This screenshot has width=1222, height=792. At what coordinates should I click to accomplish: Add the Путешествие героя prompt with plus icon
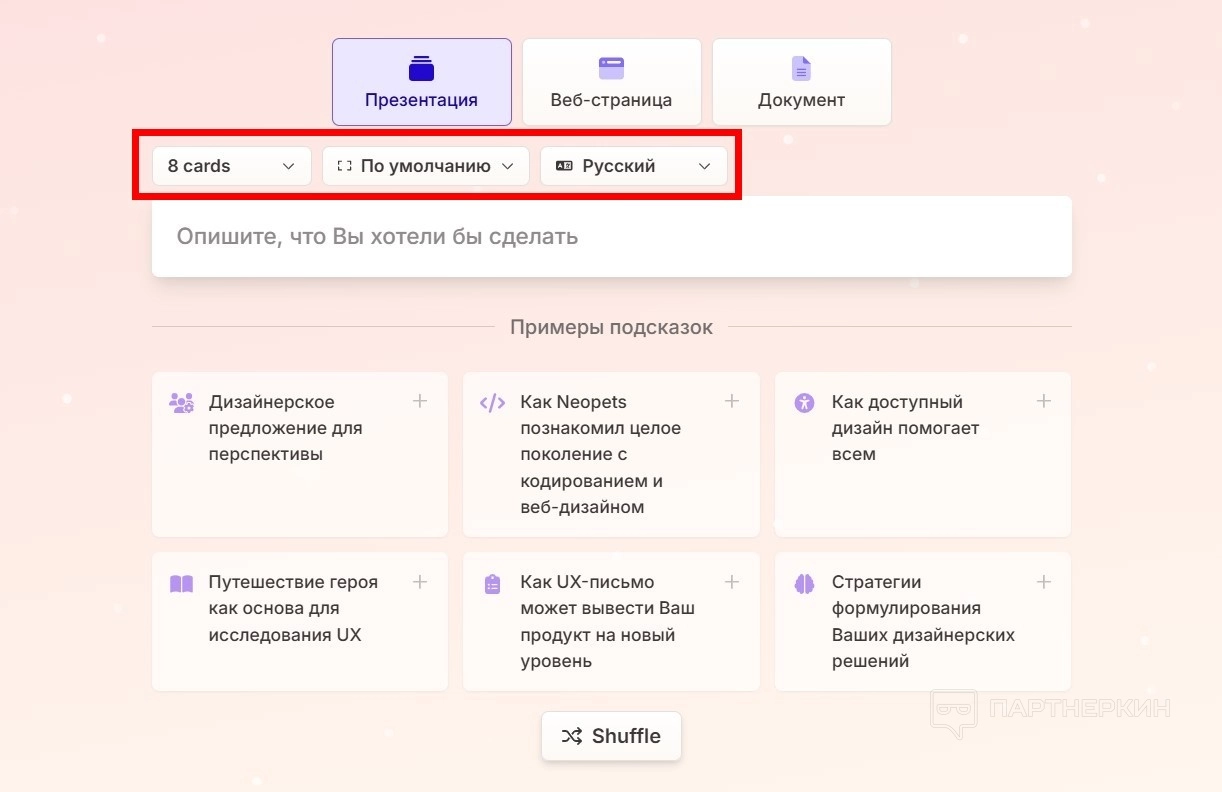point(420,581)
